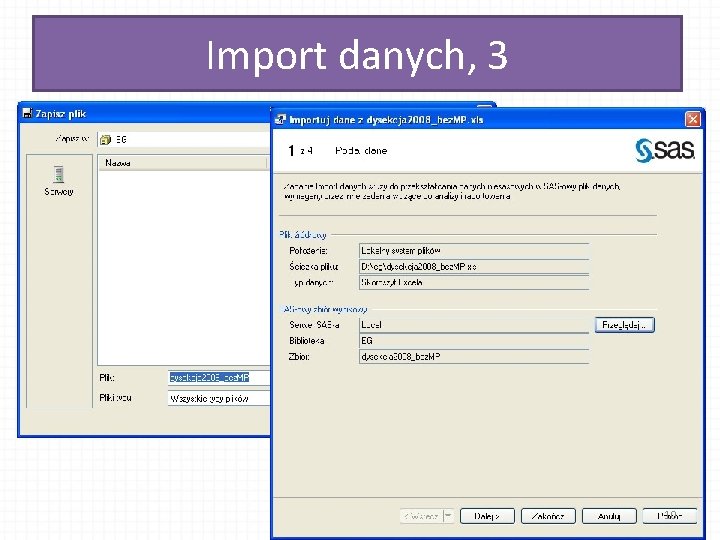Click the Zapisz plik window title bar
This screenshot has height=540, width=720.
pos(145,113)
